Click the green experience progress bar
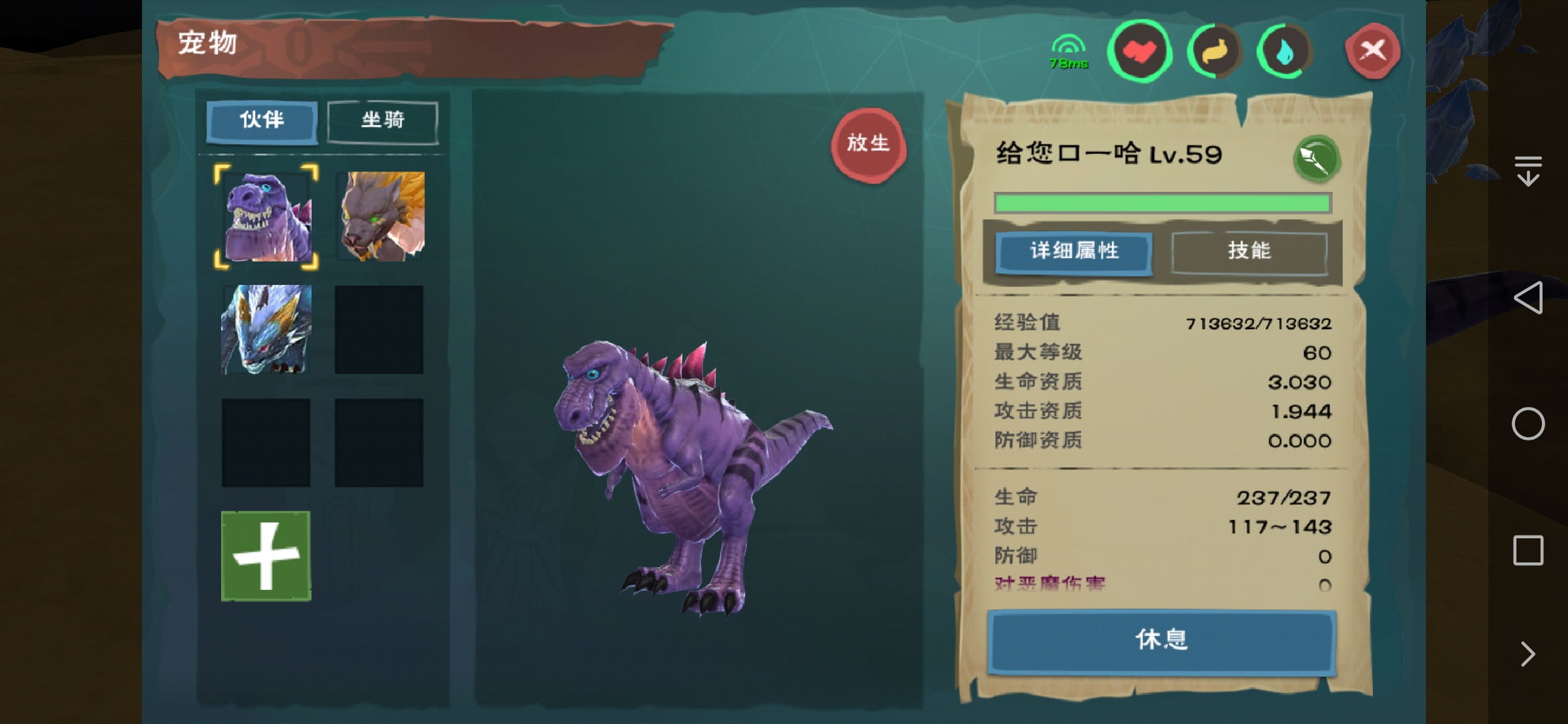 coord(1163,203)
